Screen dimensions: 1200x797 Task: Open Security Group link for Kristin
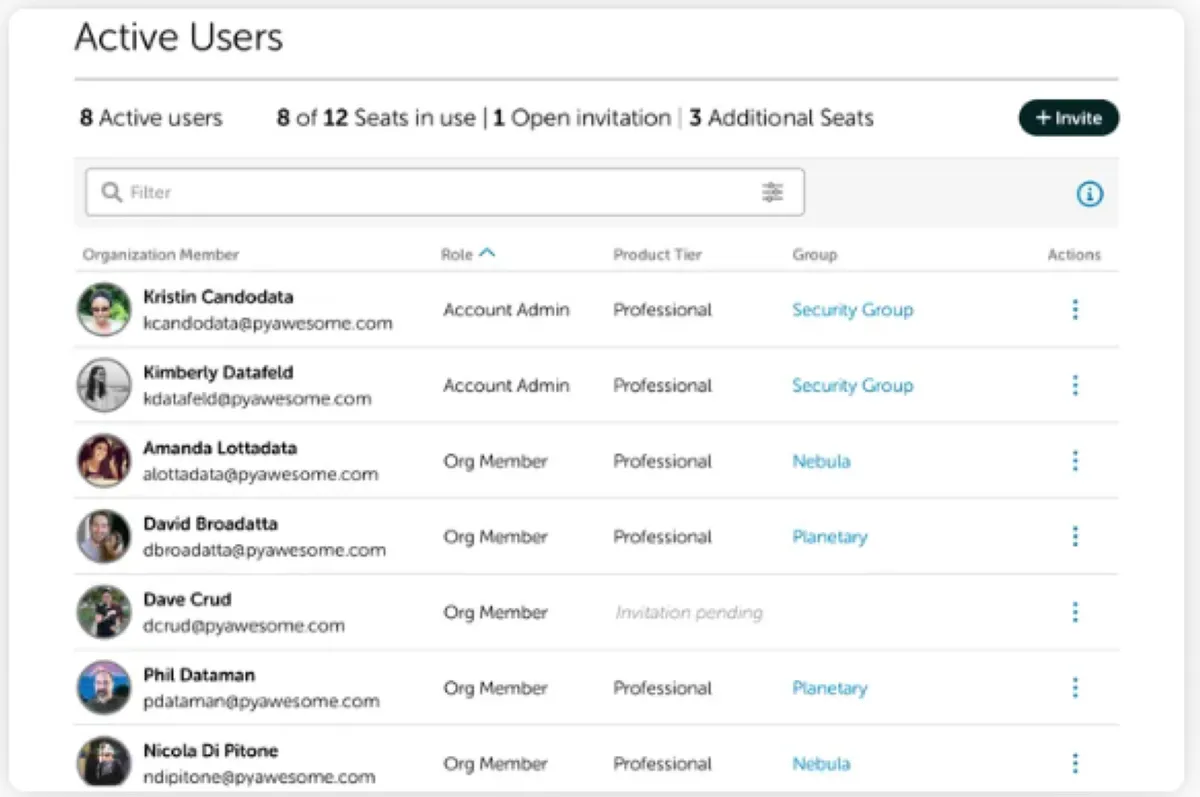click(852, 310)
